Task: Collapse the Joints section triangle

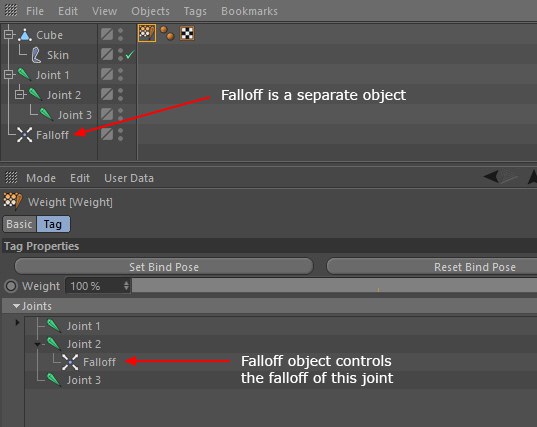Action: (16, 306)
